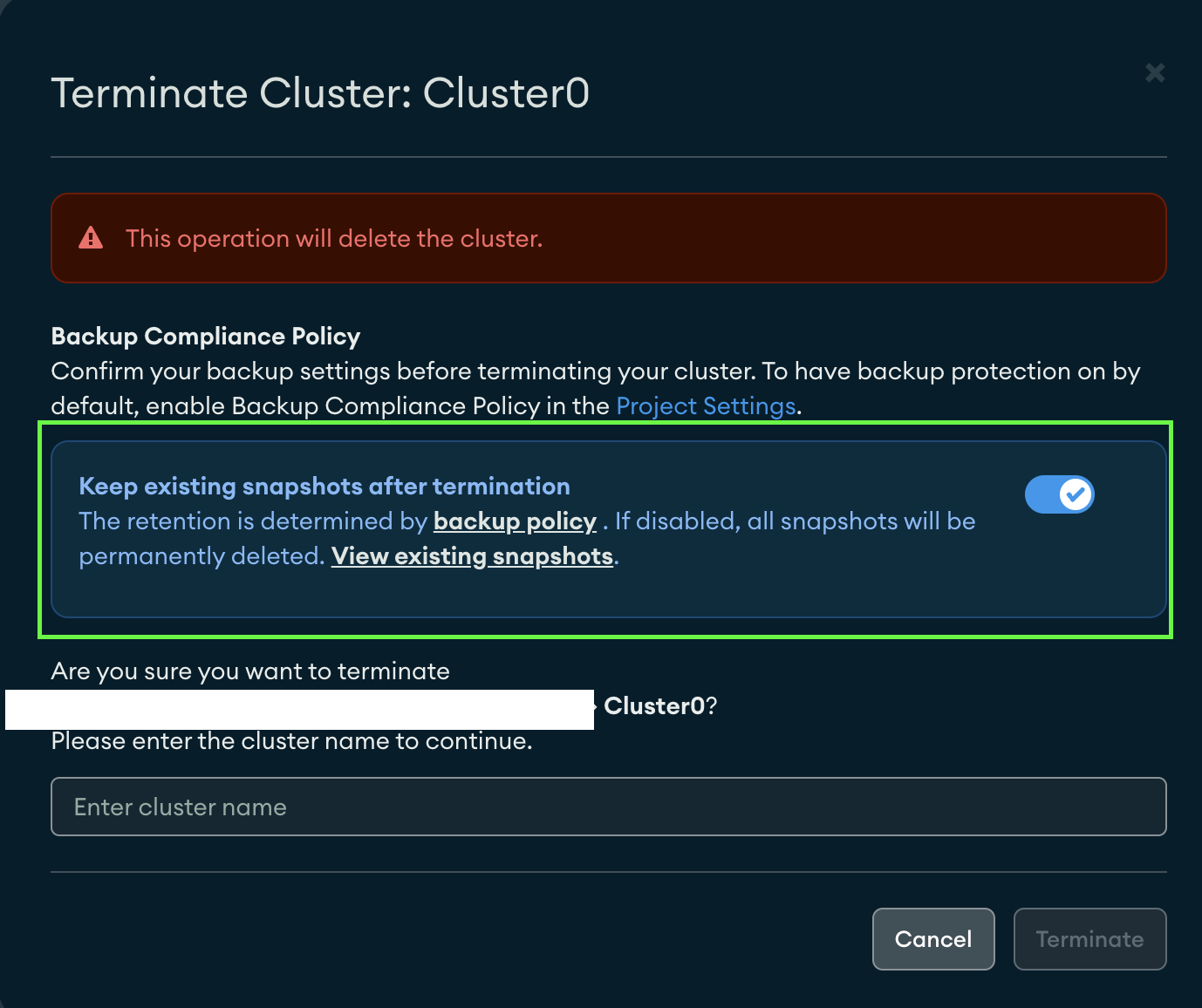
Task: Click the white redacted block
Action: pos(299,710)
